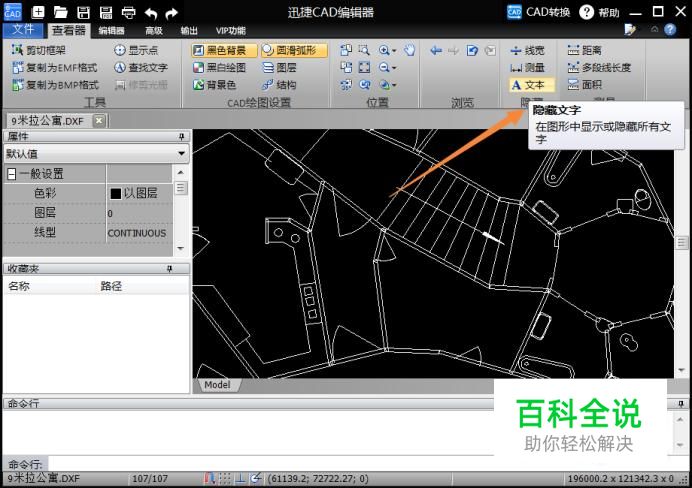Toggle the 黑白绘图 mode
692x488 pixels.
click(x=219, y=68)
